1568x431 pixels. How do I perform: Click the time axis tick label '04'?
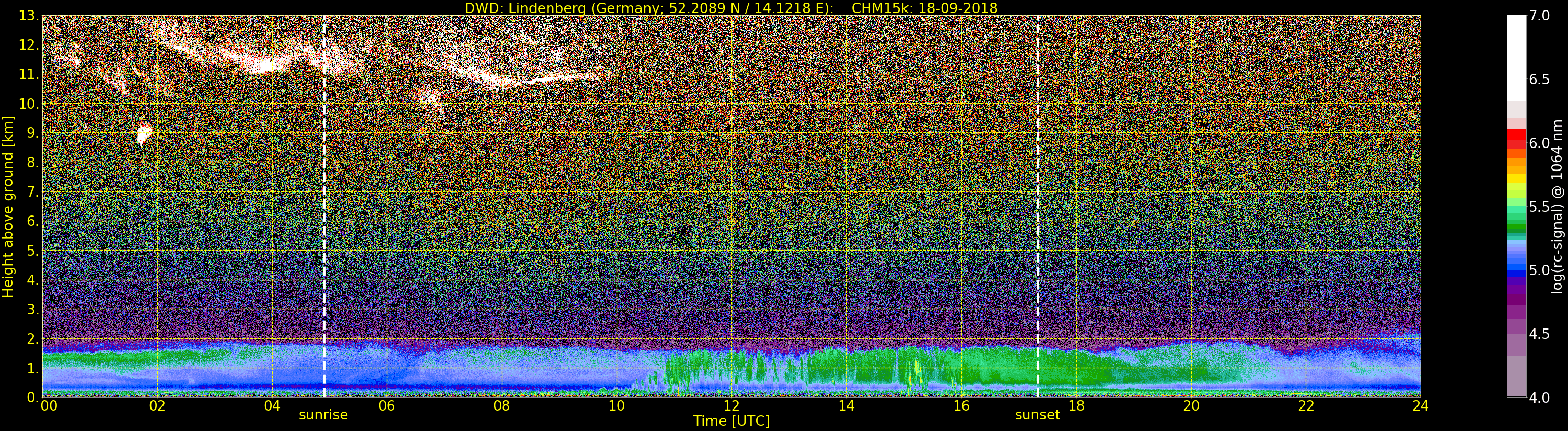272,406
